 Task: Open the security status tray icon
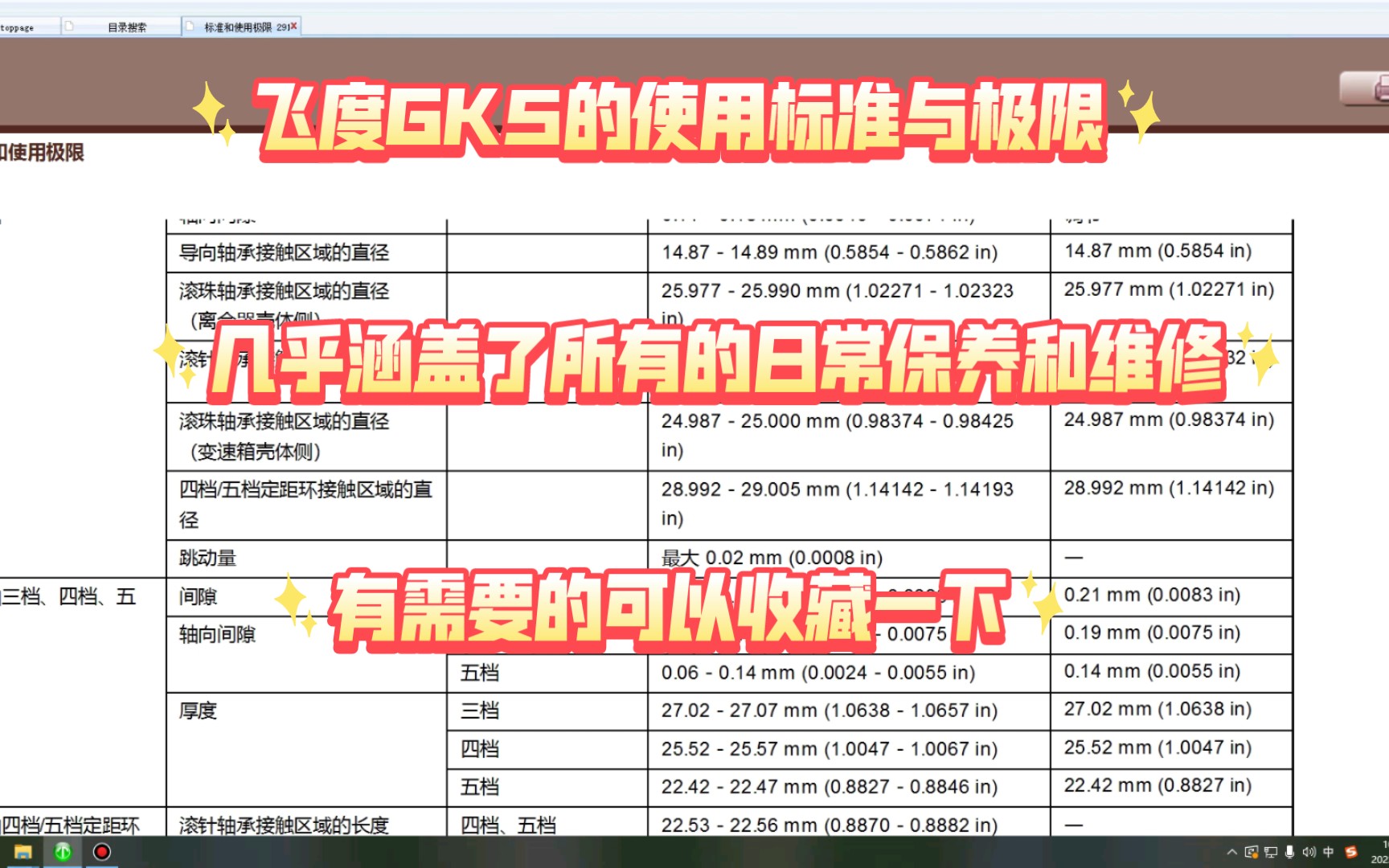coord(1252,852)
